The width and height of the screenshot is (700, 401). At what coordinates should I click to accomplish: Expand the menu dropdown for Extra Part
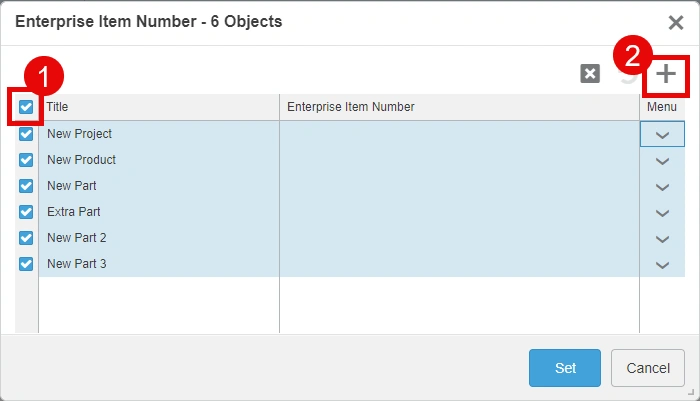661,212
